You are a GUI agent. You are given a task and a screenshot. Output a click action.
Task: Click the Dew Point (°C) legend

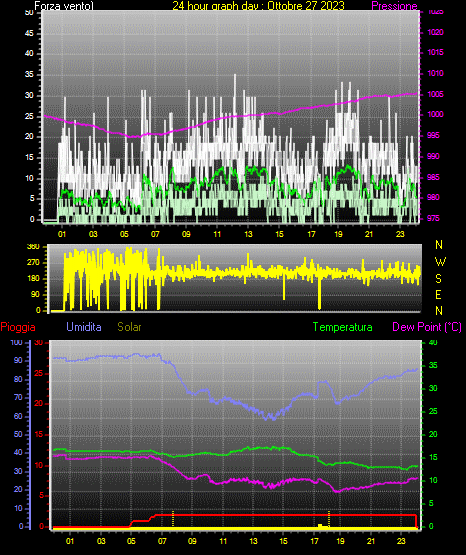click(x=427, y=327)
